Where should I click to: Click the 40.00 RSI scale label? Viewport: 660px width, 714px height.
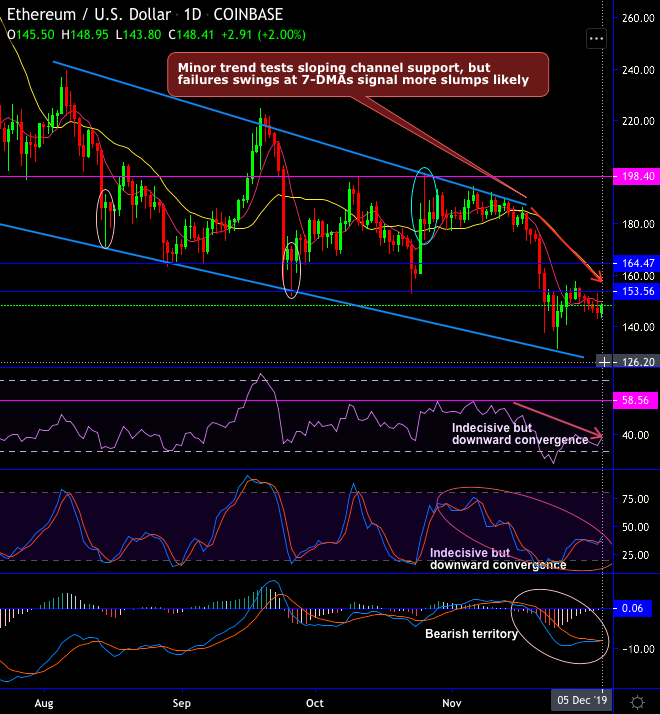(x=635, y=435)
